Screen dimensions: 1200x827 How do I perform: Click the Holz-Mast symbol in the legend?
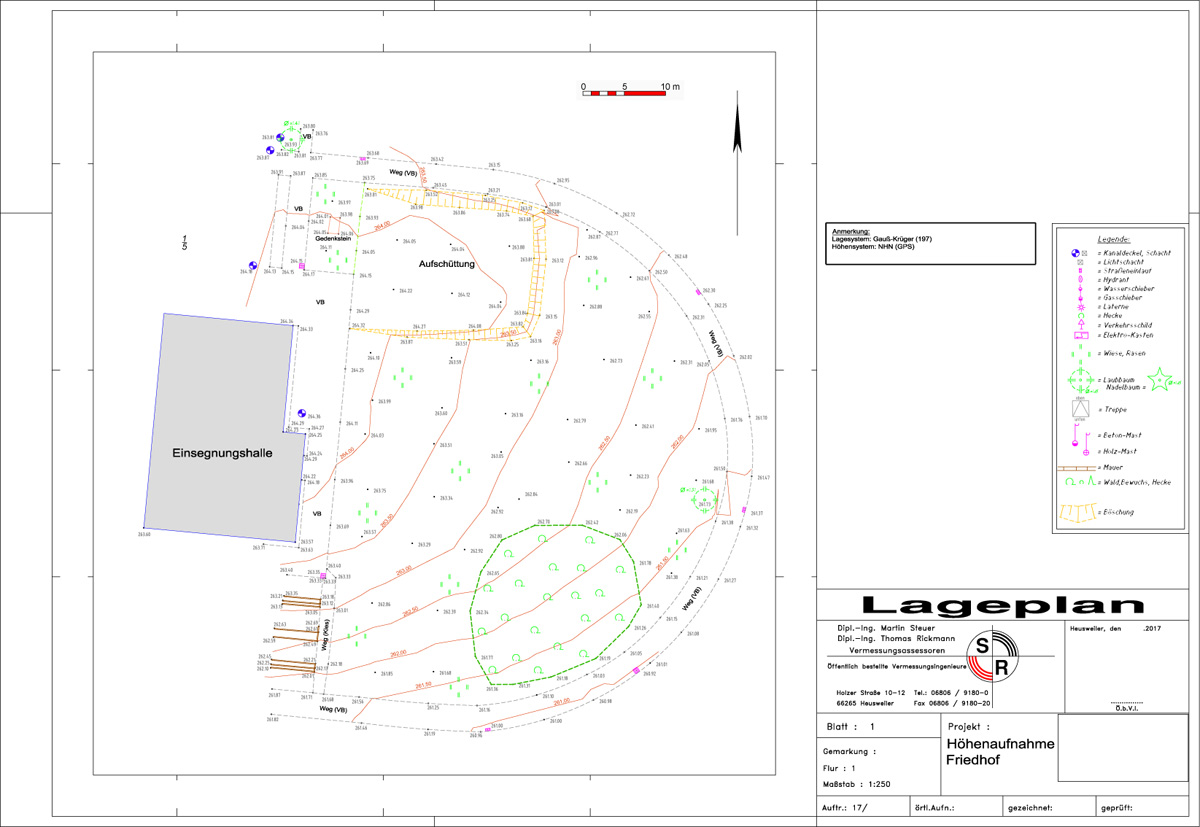(1086, 444)
